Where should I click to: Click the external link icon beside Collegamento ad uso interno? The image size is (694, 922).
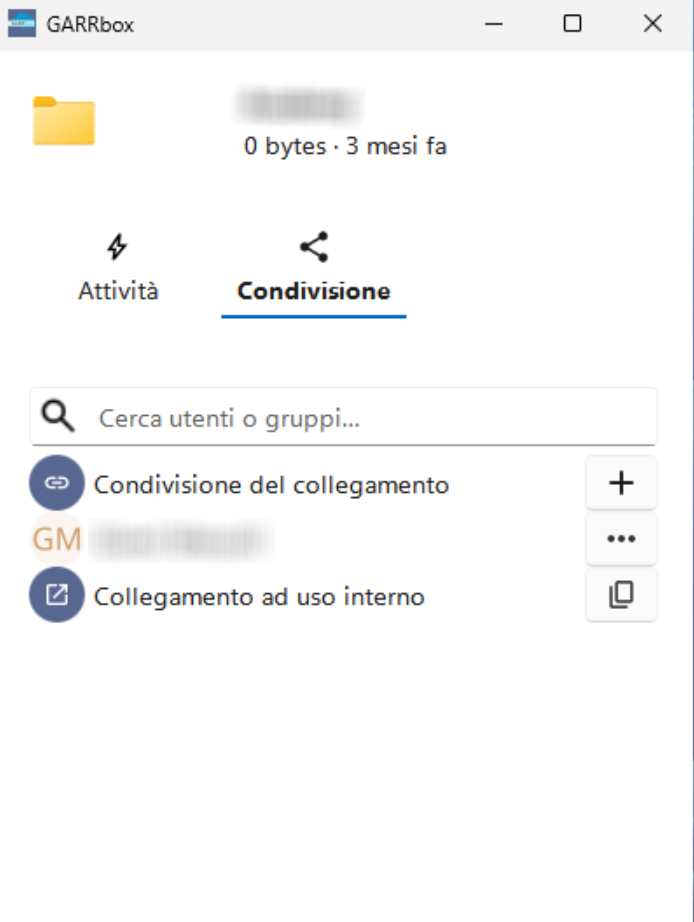(56, 594)
